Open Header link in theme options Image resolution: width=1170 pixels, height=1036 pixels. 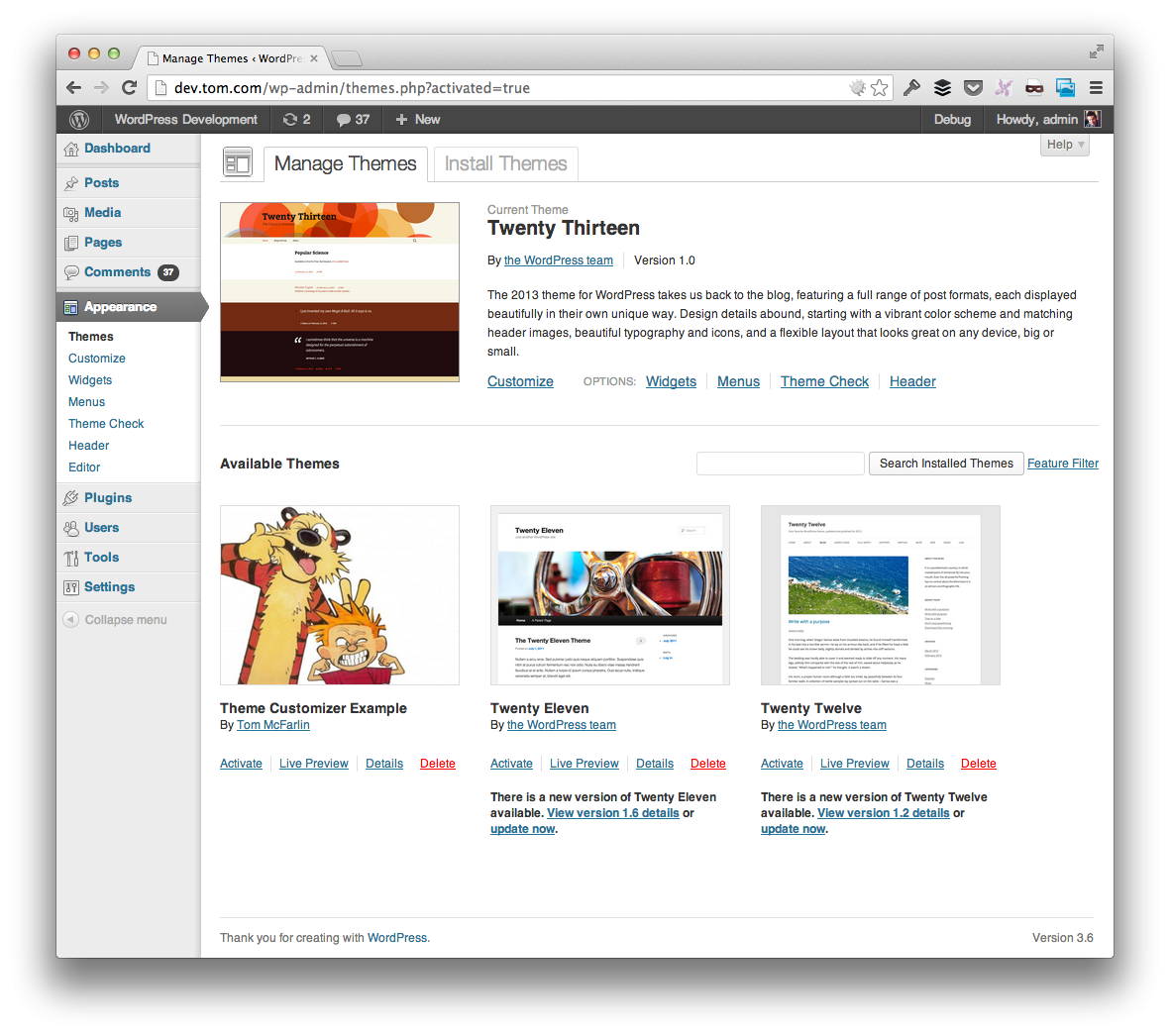(911, 381)
